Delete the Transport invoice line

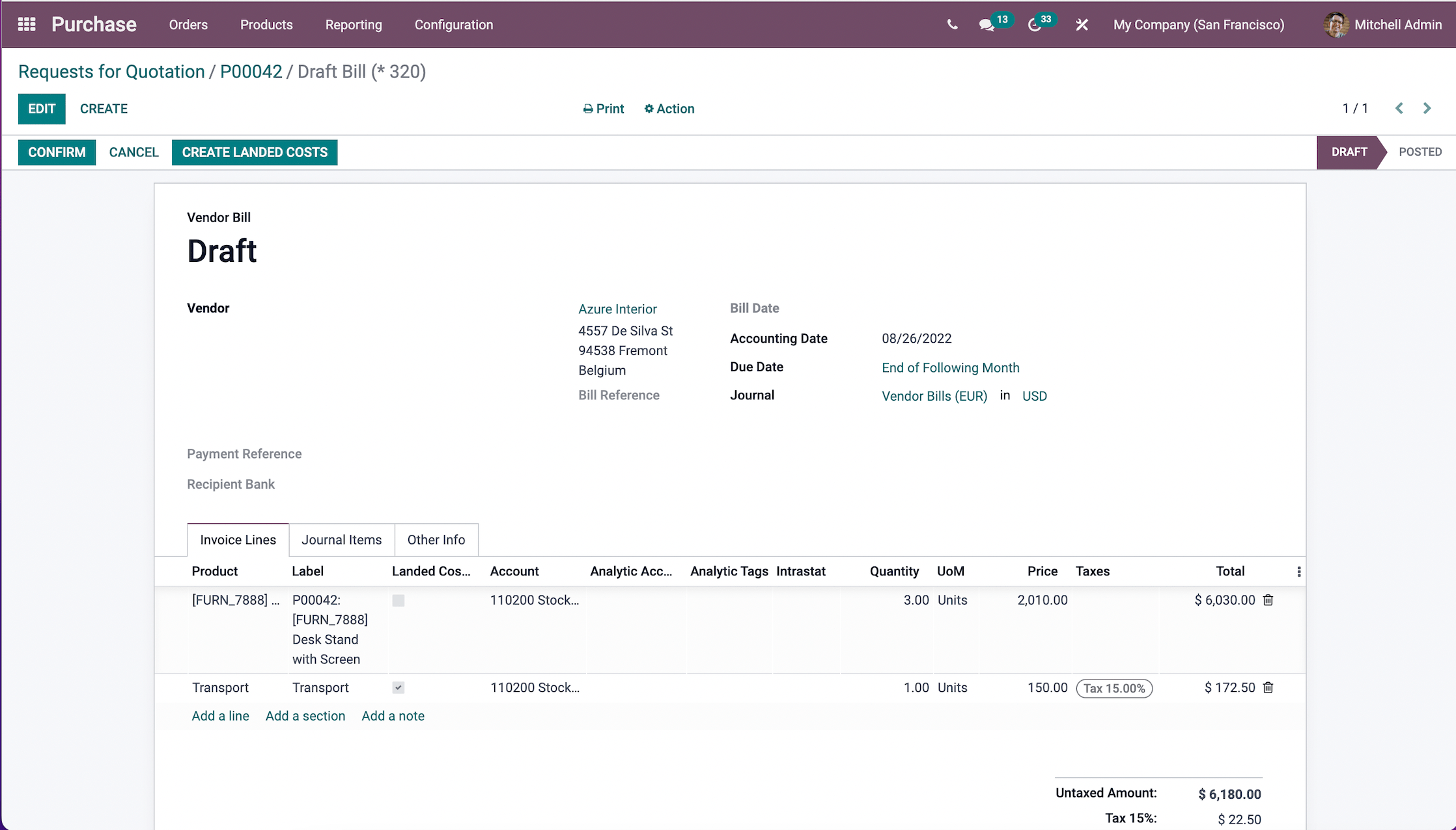[x=1268, y=687]
